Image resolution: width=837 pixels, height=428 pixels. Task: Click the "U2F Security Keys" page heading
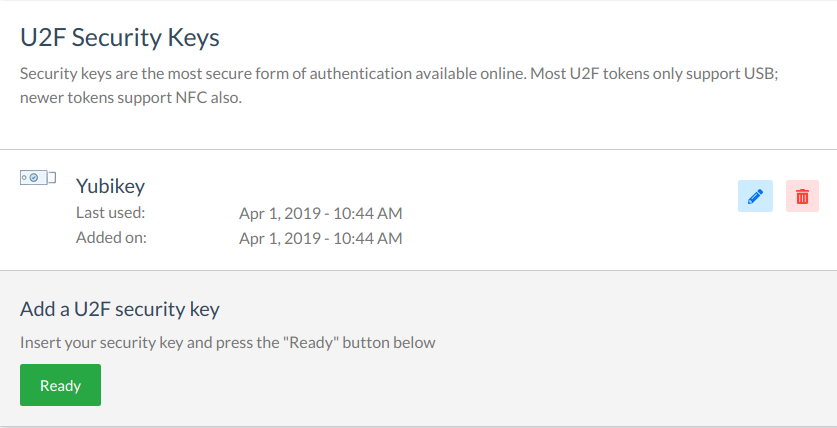tap(120, 38)
